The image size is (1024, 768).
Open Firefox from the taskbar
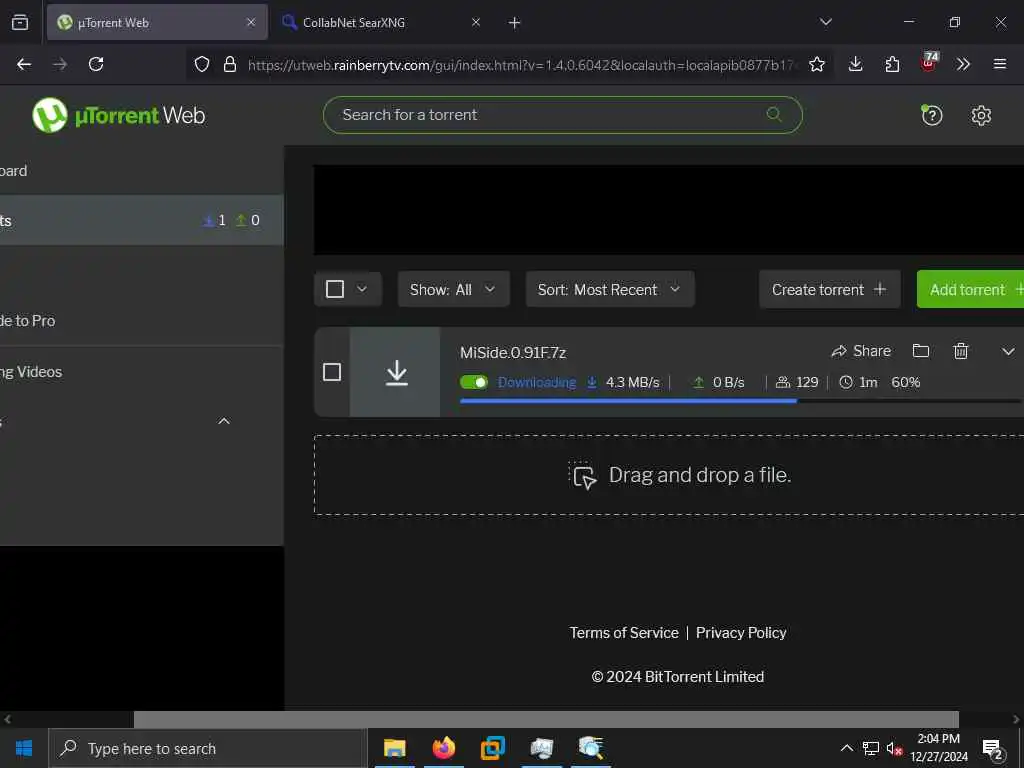pos(443,748)
